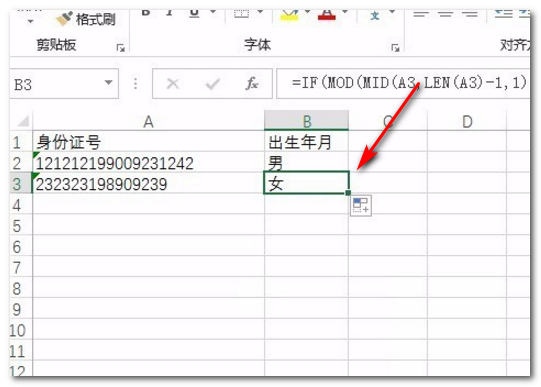This screenshot has height=387, width=541.
Task: Click into the formula bar with IF formula
Action: (x=404, y=83)
